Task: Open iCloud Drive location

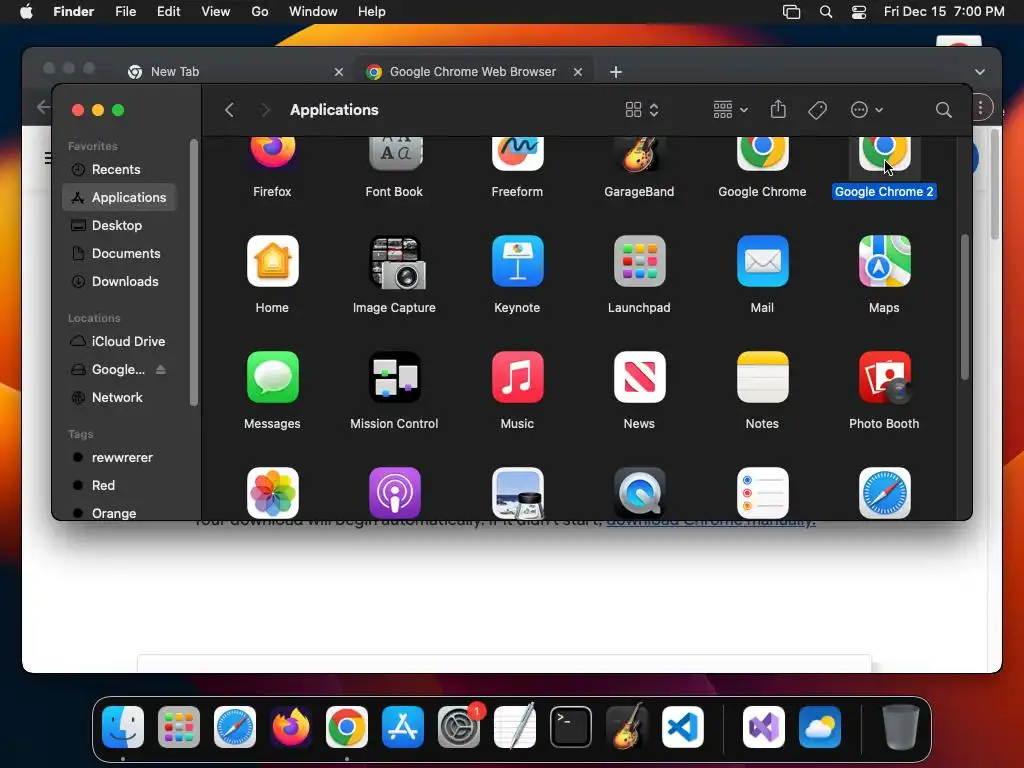Action: [x=119, y=342]
